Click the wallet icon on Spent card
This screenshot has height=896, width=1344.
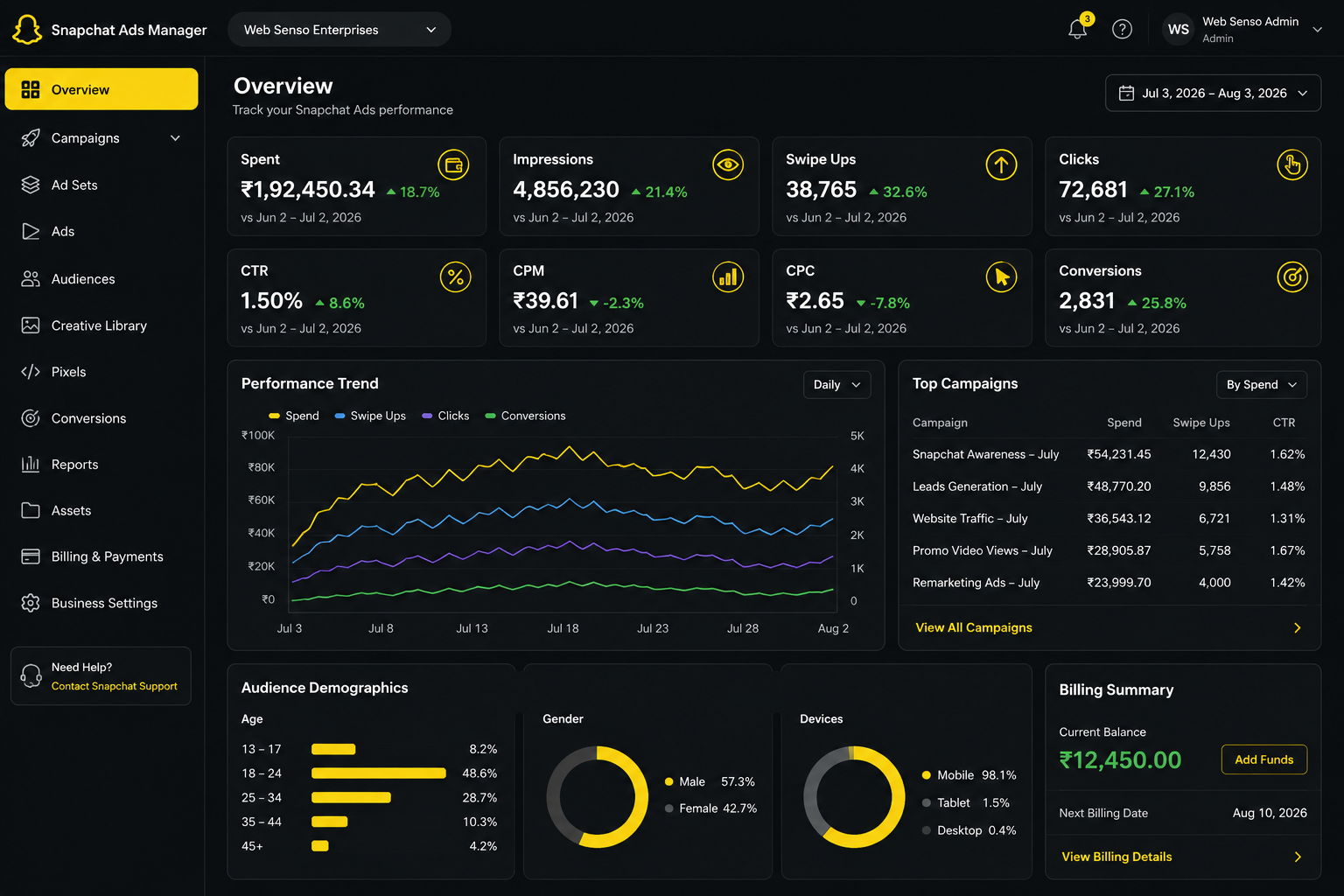(453, 164)
